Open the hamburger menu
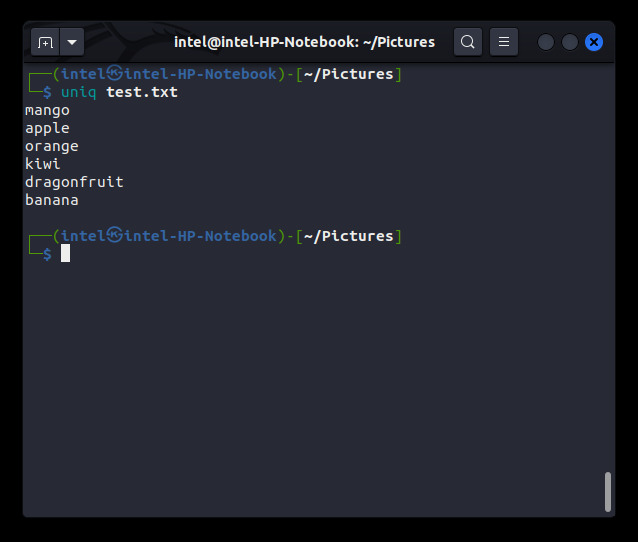Screen dimensions: 638x542 [x=504, y=42]
